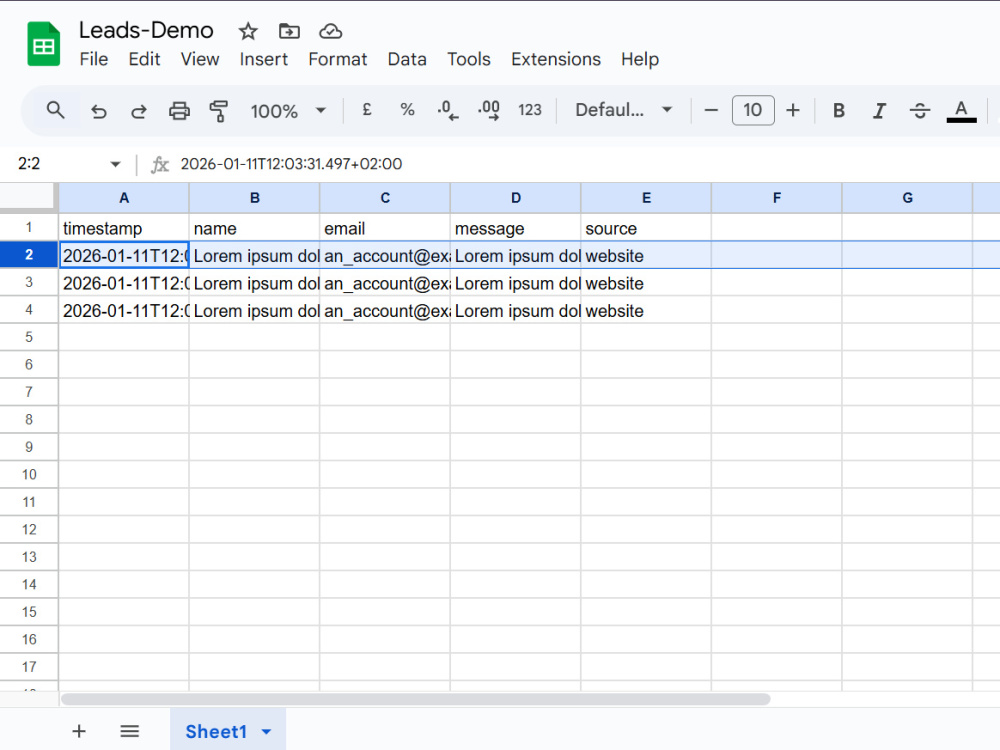Open the text colour picker
The height and width of the screenshot is (750, 1000).
coord(961,111)
